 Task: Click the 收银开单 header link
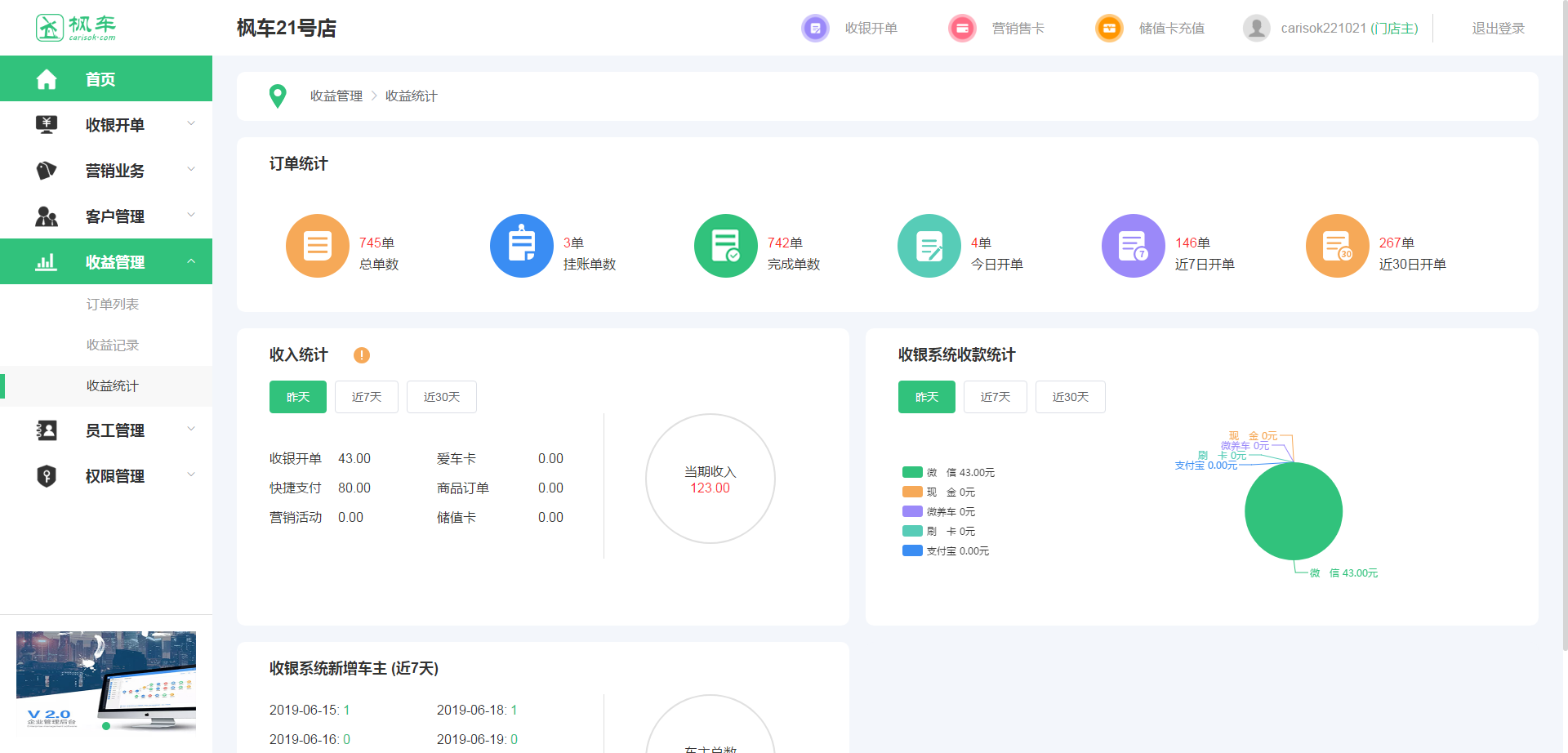(871, 29)
